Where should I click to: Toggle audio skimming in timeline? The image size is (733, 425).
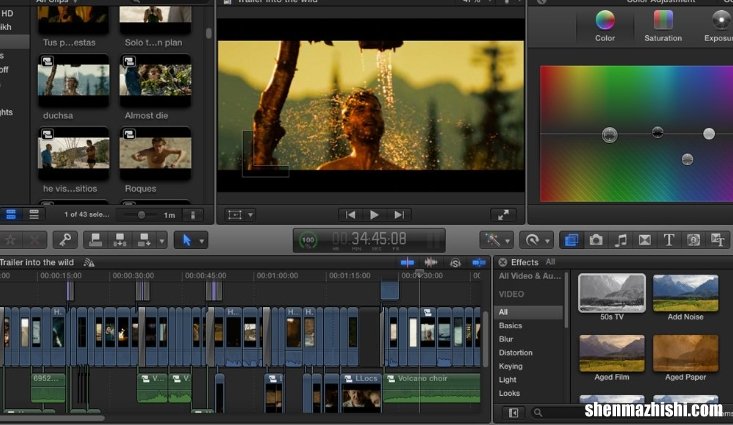[x=431, y=263]
